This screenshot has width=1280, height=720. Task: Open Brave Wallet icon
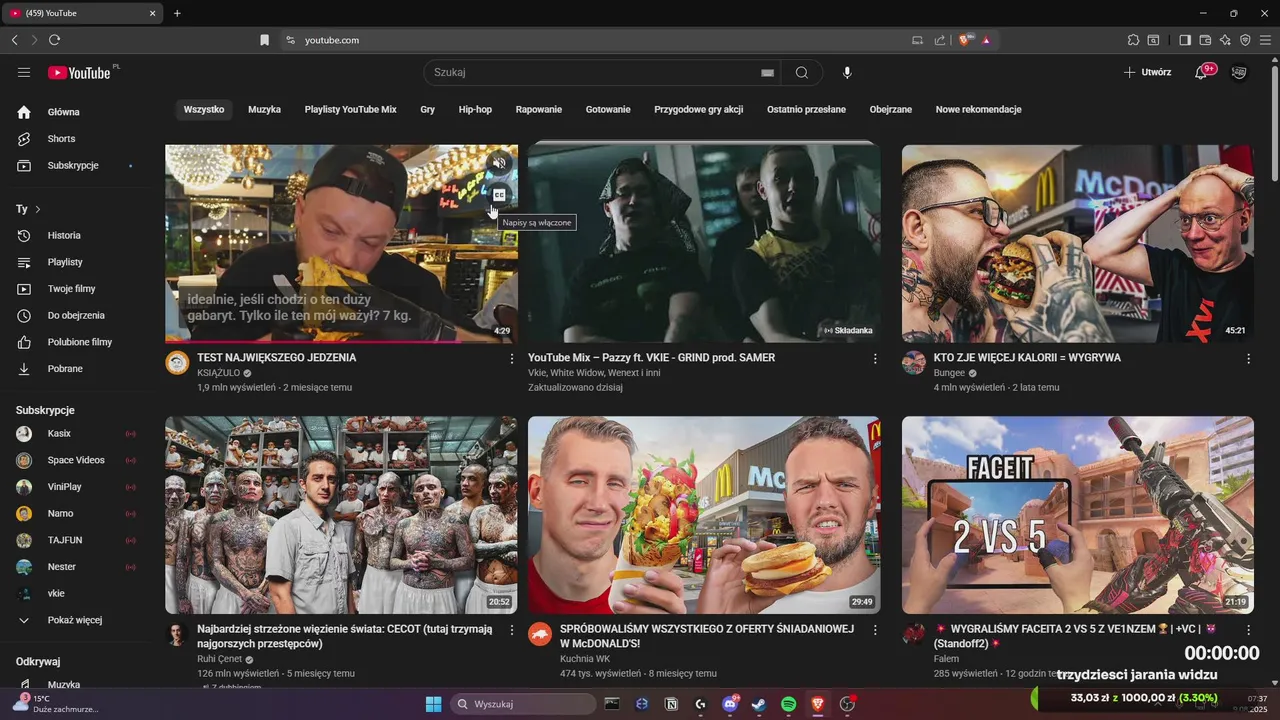tap(1205, 40)
